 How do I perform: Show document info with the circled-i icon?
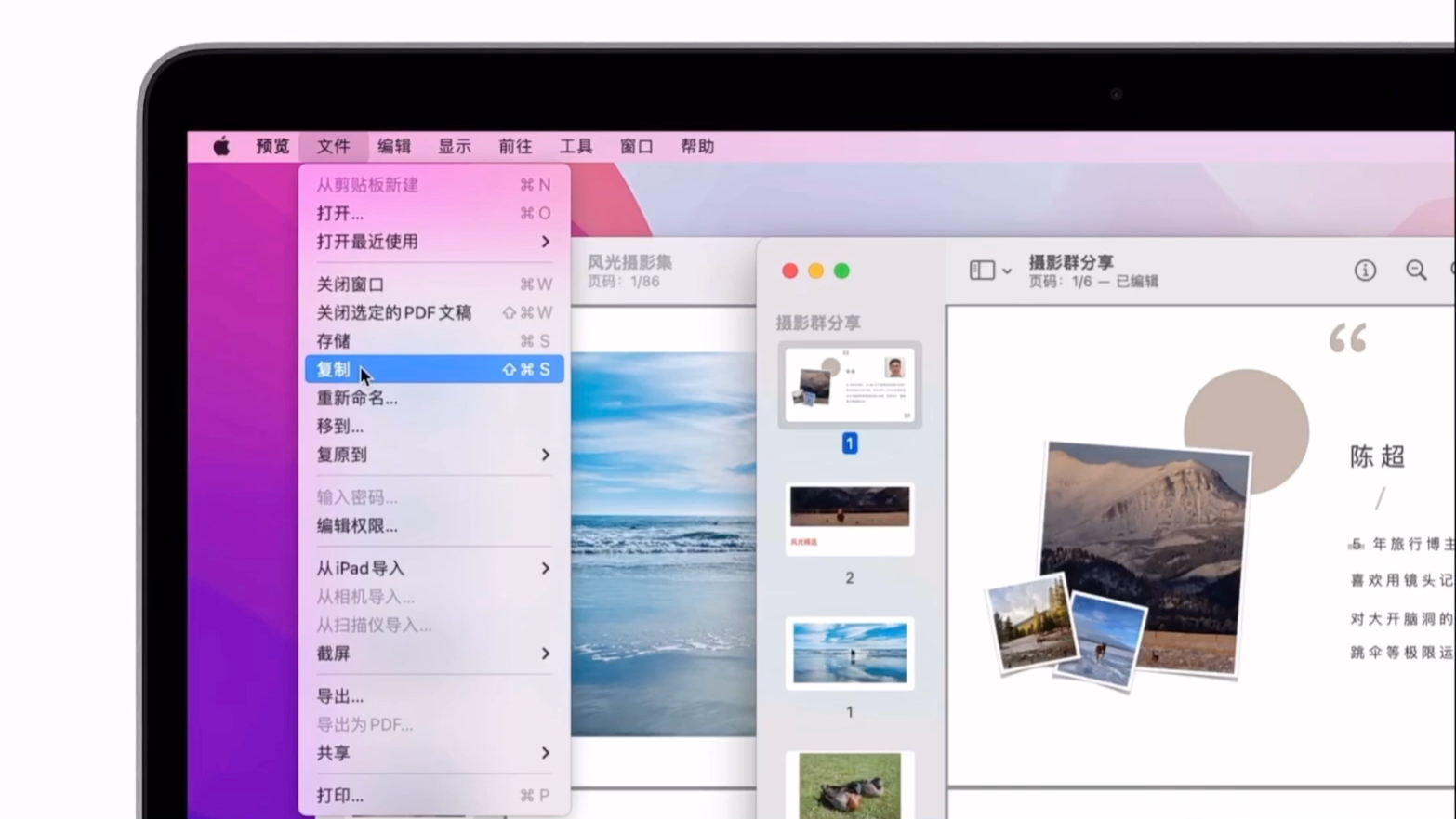click(1365, 270)
